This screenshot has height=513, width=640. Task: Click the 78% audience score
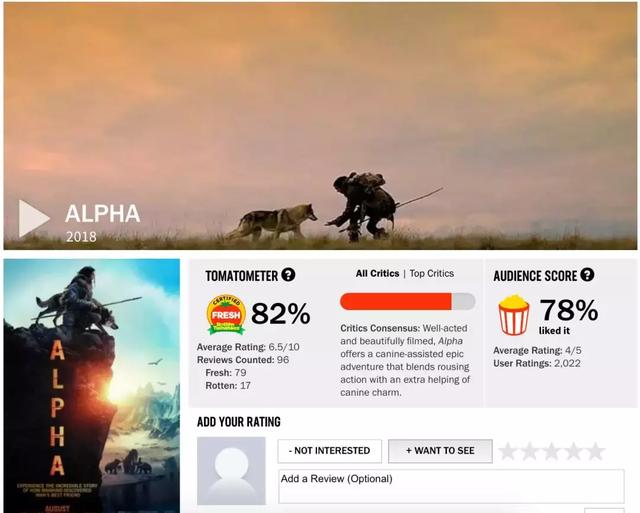569,310
